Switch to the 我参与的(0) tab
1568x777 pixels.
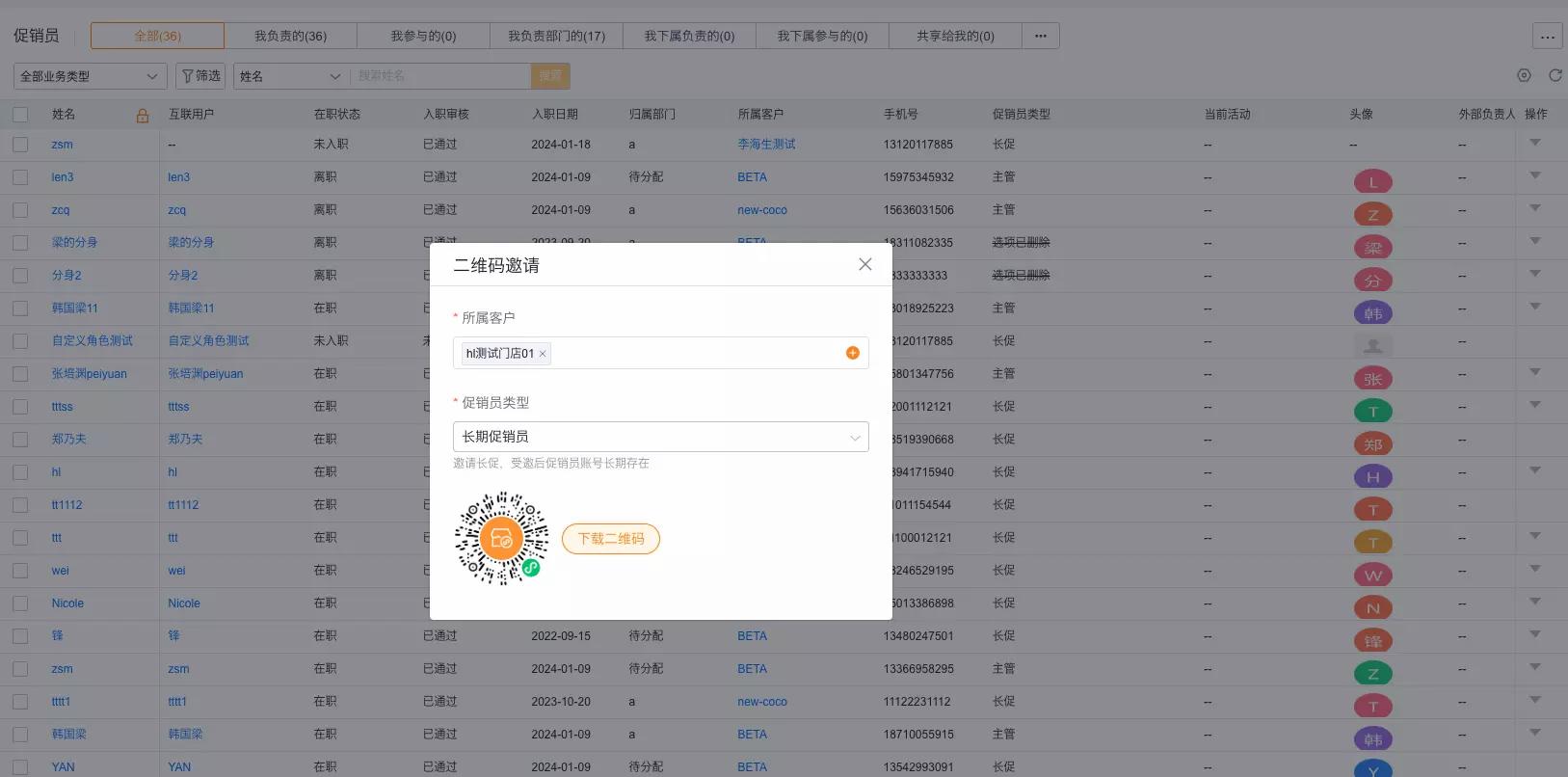423,36
